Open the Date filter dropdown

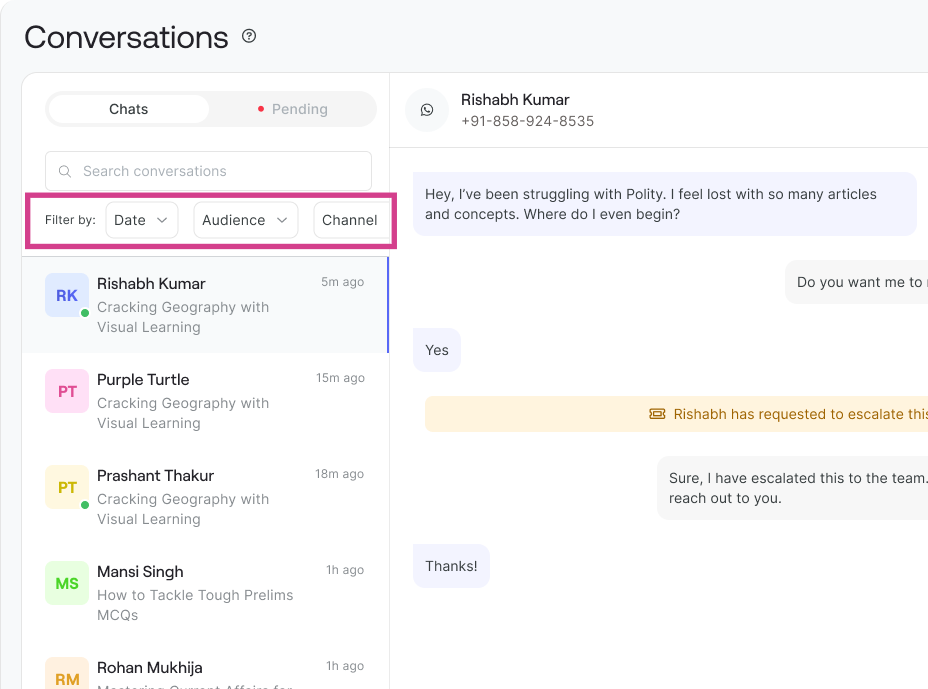click(141, 220)
